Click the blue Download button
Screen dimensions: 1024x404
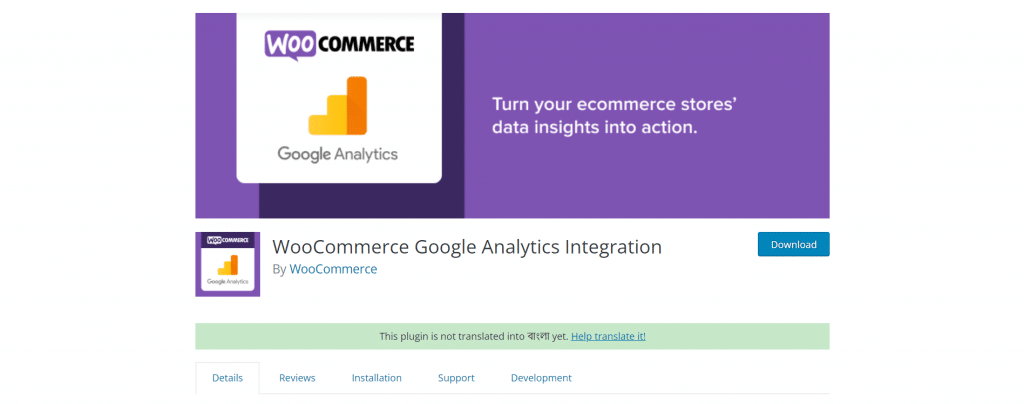793,245
